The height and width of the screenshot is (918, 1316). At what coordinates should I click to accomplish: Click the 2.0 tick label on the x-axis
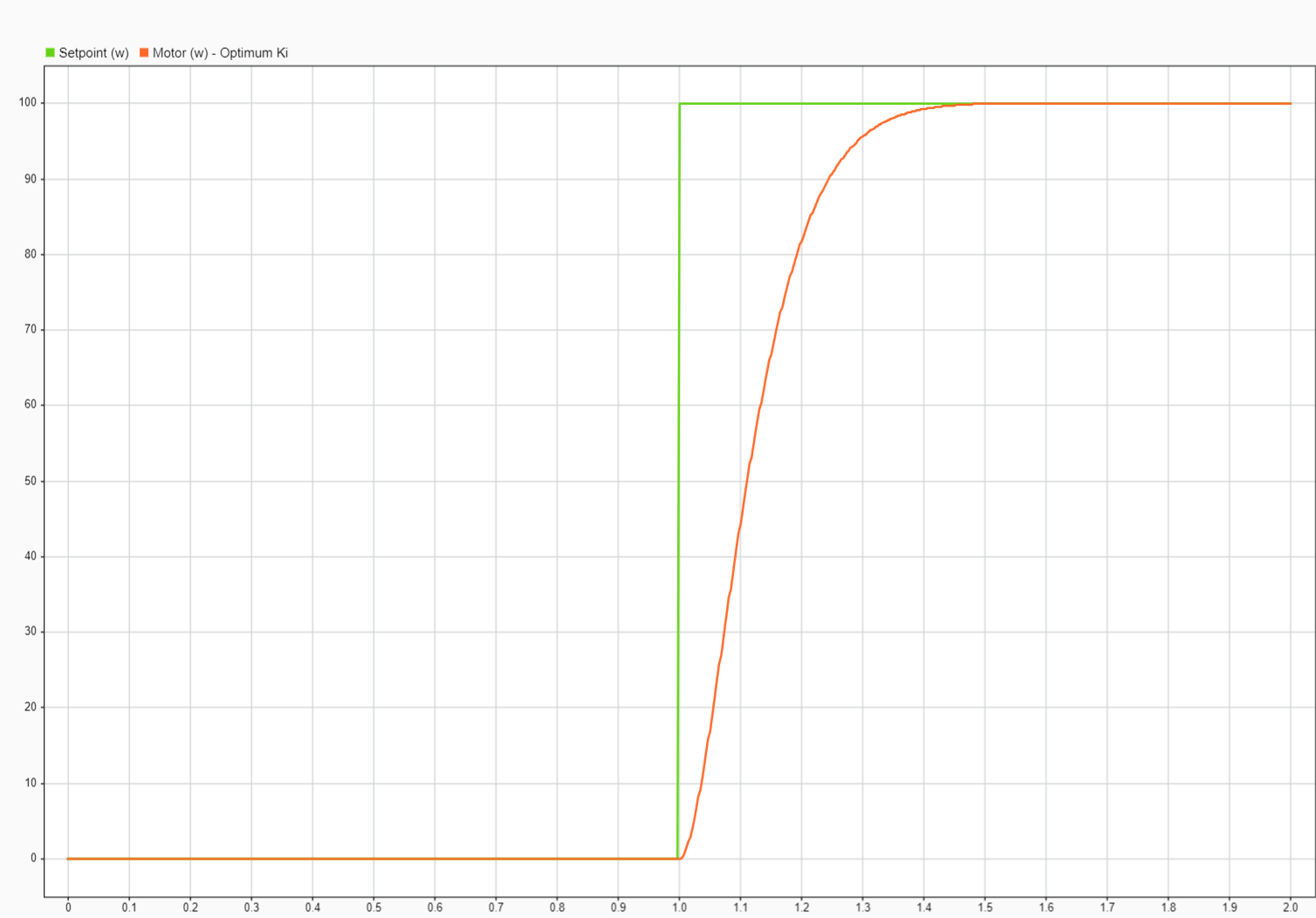tap(1290, 908)
